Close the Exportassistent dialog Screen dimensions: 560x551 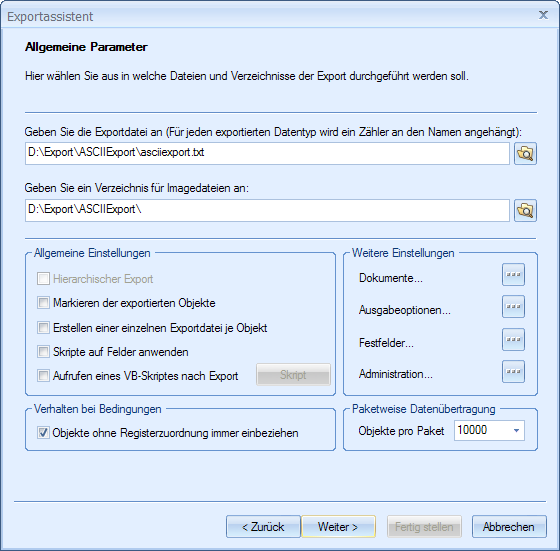point(543,15)
